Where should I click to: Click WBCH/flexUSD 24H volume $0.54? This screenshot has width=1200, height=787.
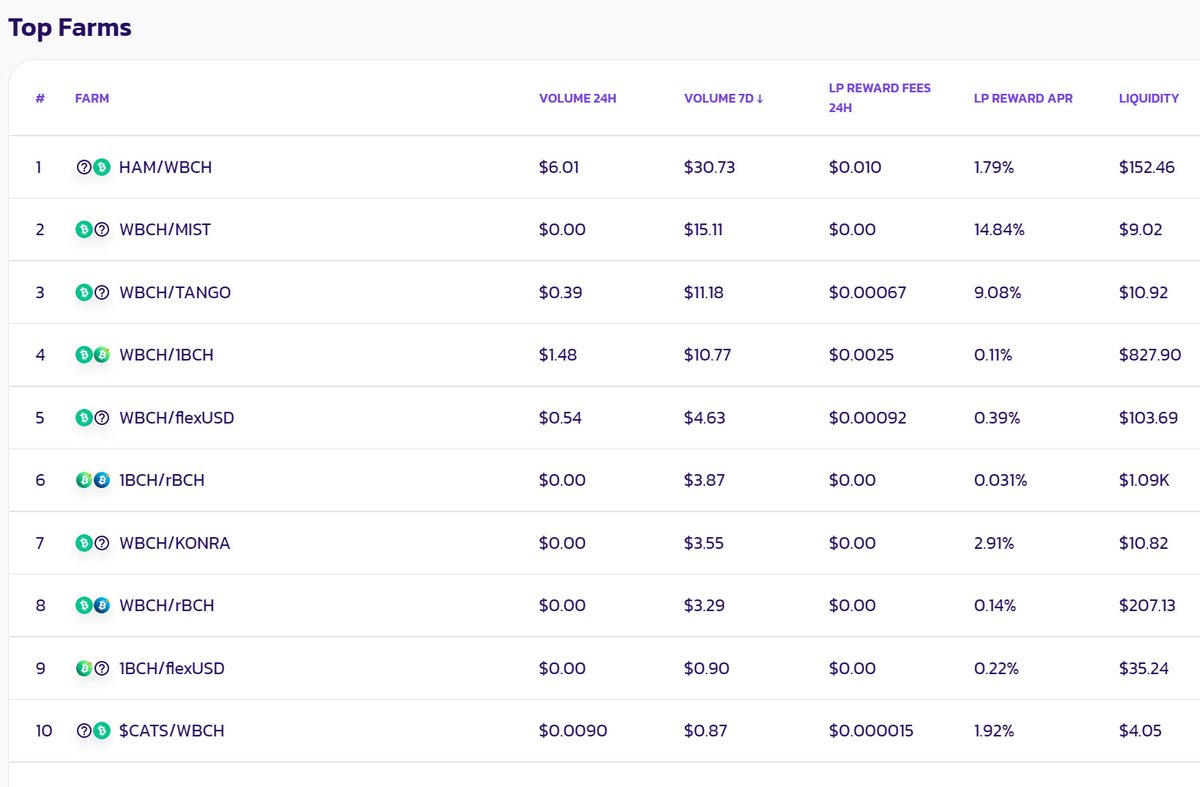pos(560,417)
